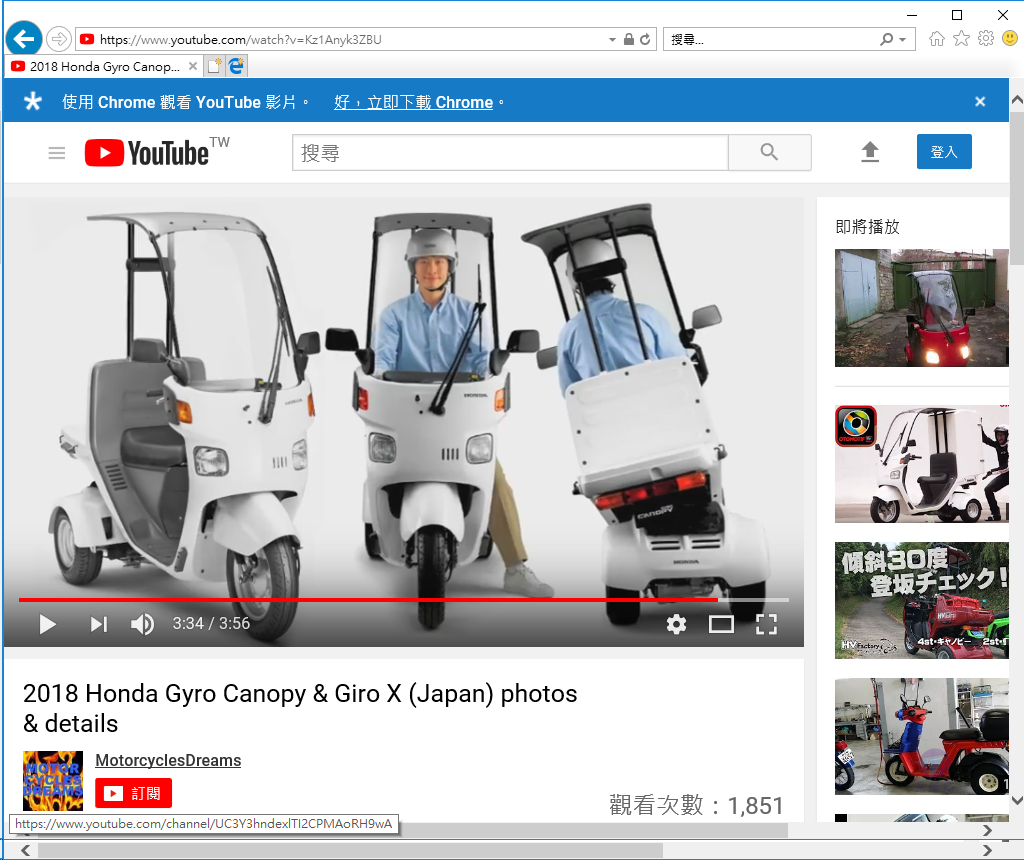Image resolution: width=1024 pixels, height=860 pixels.
Task: Click the vertical scrollbar up arrow
Action: 1017,101
